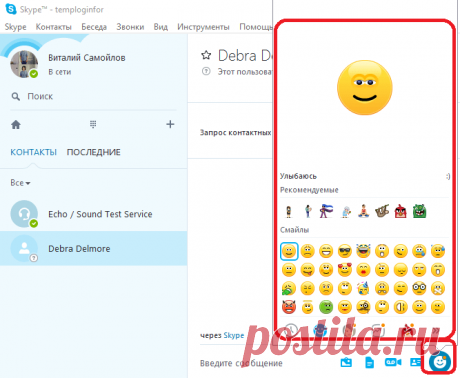Screen dimensions: 460x378
Task: Select the purple-haired superhero moji
Action: click(x=326, y=211)
